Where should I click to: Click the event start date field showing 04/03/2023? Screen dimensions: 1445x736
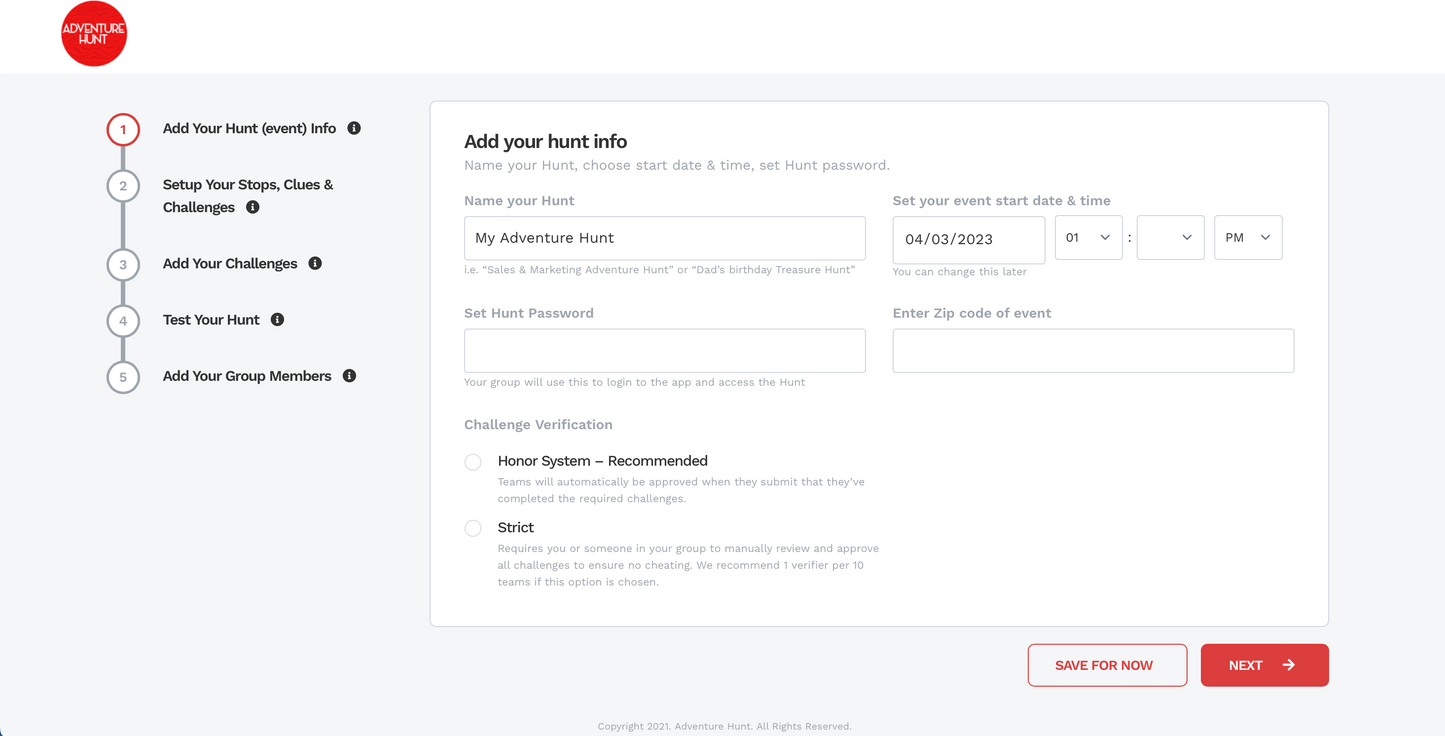click(x=968, y=239)
